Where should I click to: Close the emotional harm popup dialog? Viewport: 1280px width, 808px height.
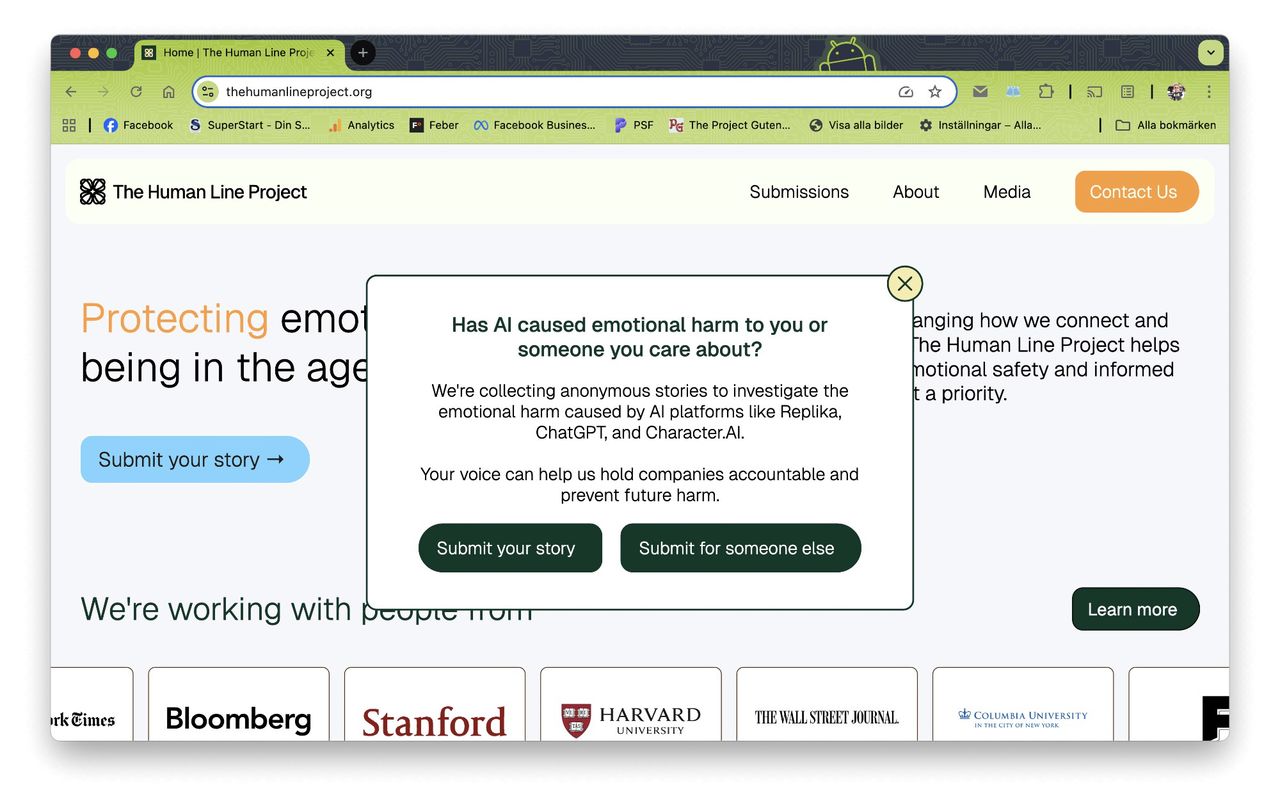pos(904,284)
